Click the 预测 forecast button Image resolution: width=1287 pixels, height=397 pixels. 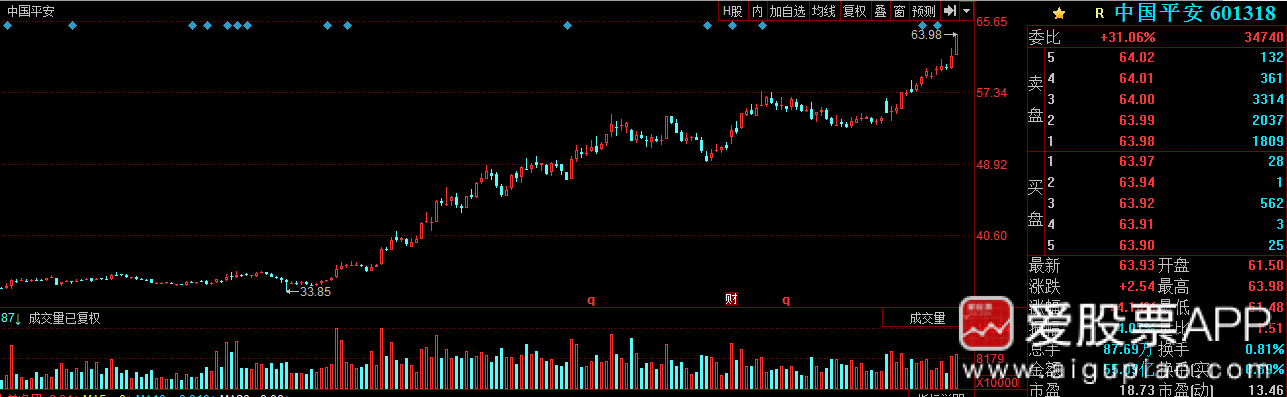coord(924,11)
